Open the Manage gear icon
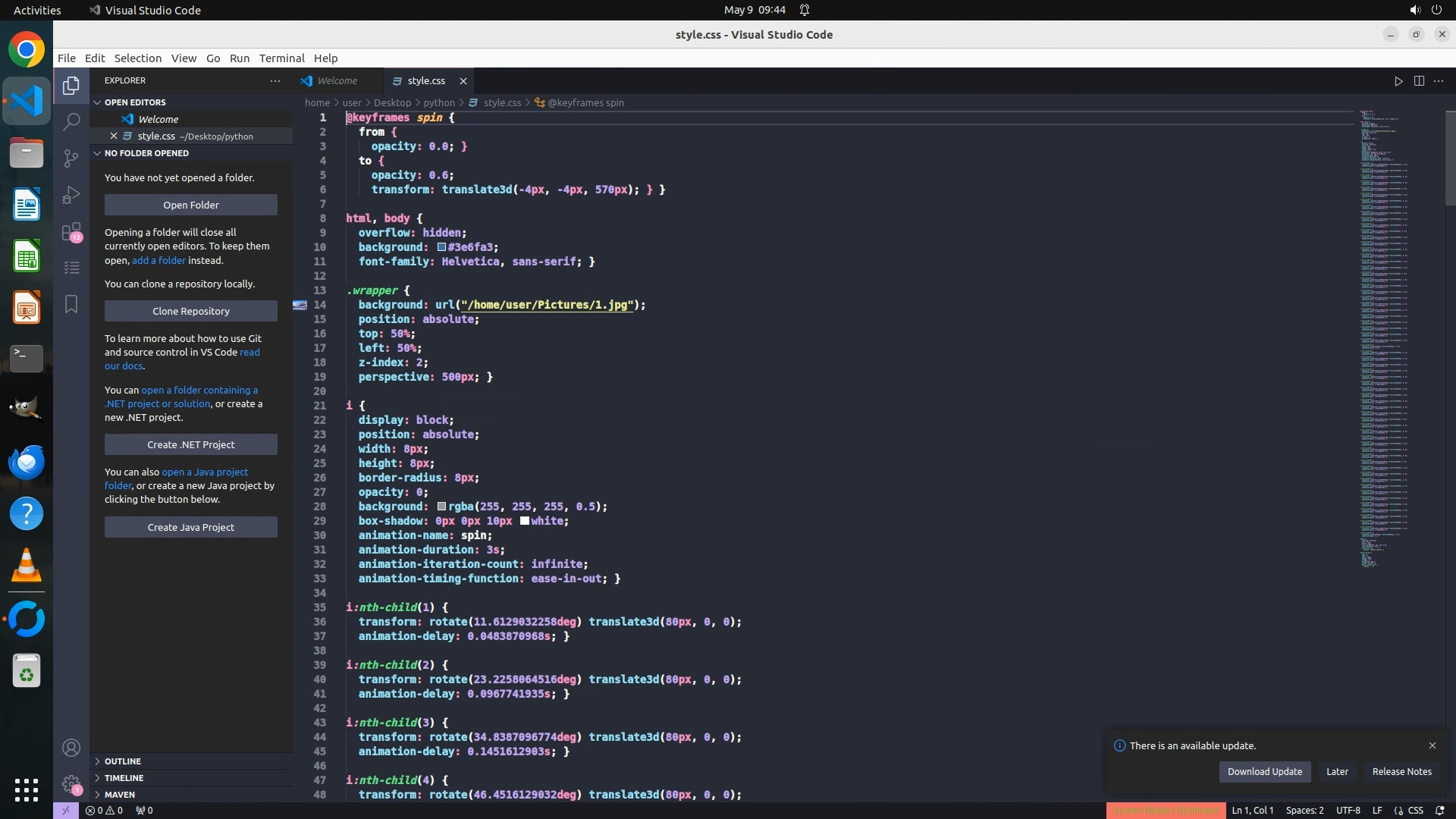The height and width of the screenshot is (819, 1456). [71, 783]
